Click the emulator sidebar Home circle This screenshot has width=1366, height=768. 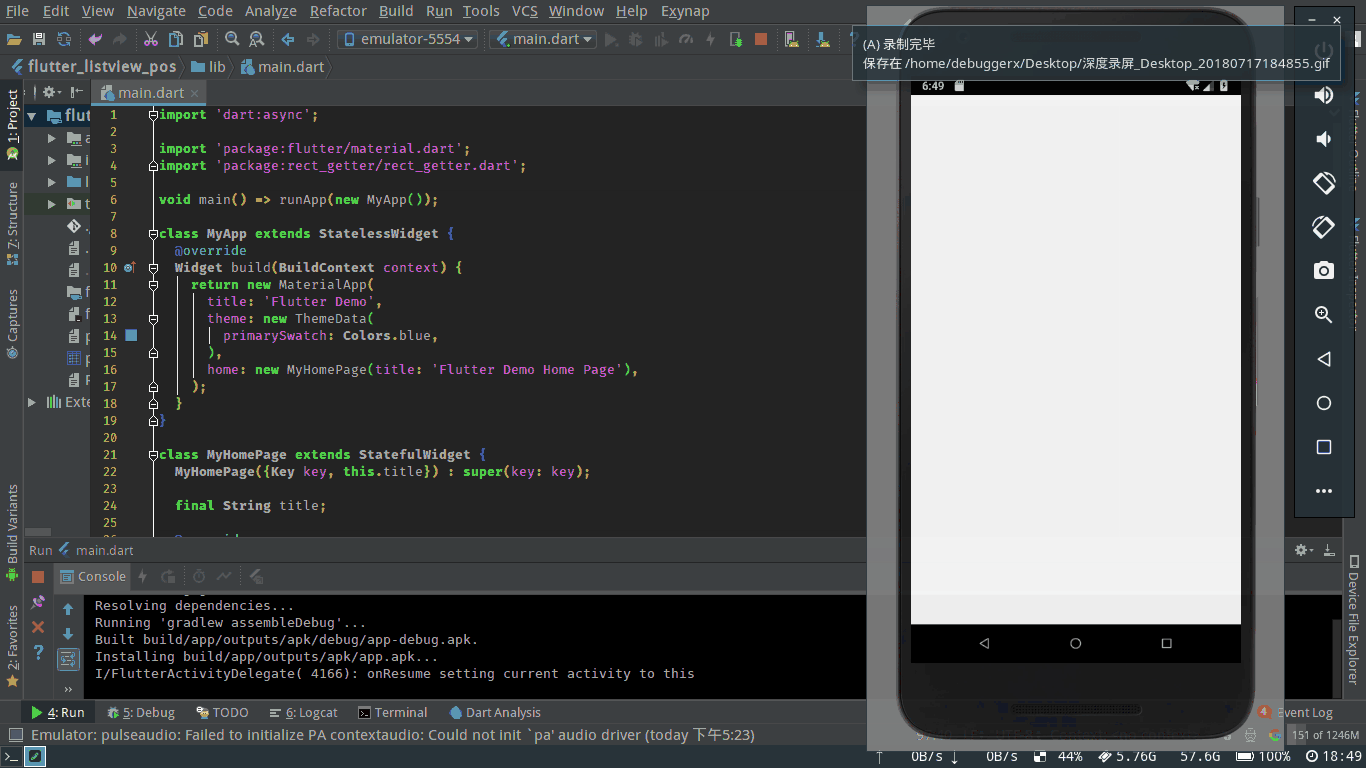click(x=1324, y=403)
